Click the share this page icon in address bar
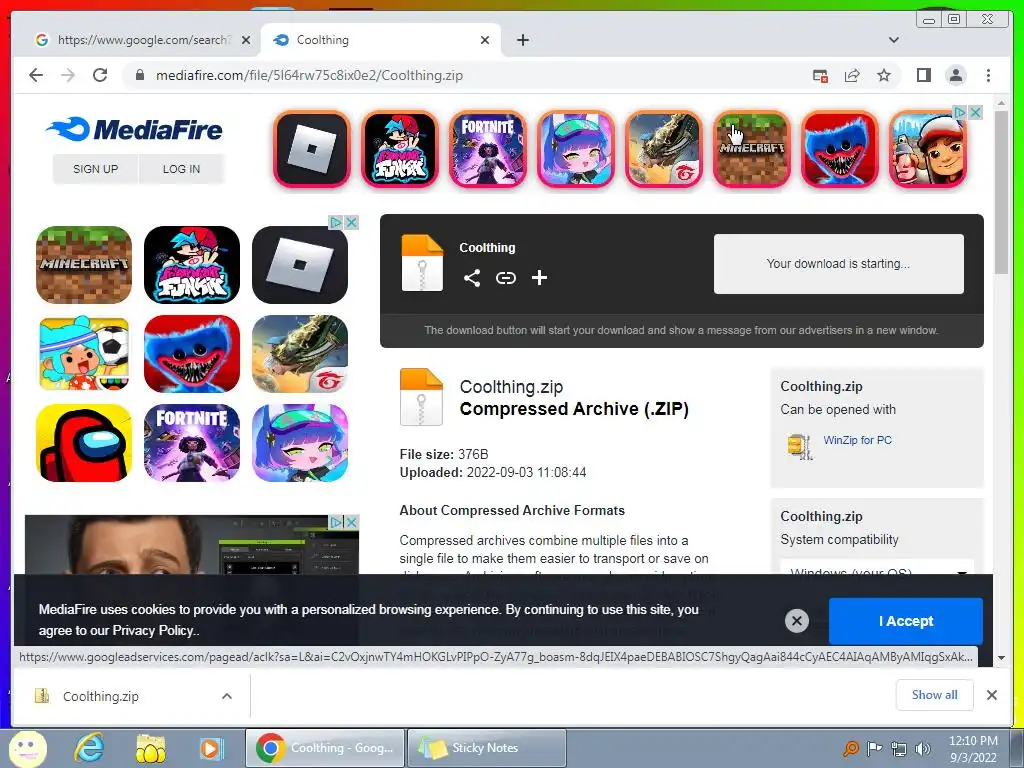Image resolution: width=1024 pixels, height=768 pixels. click(852, 75)
